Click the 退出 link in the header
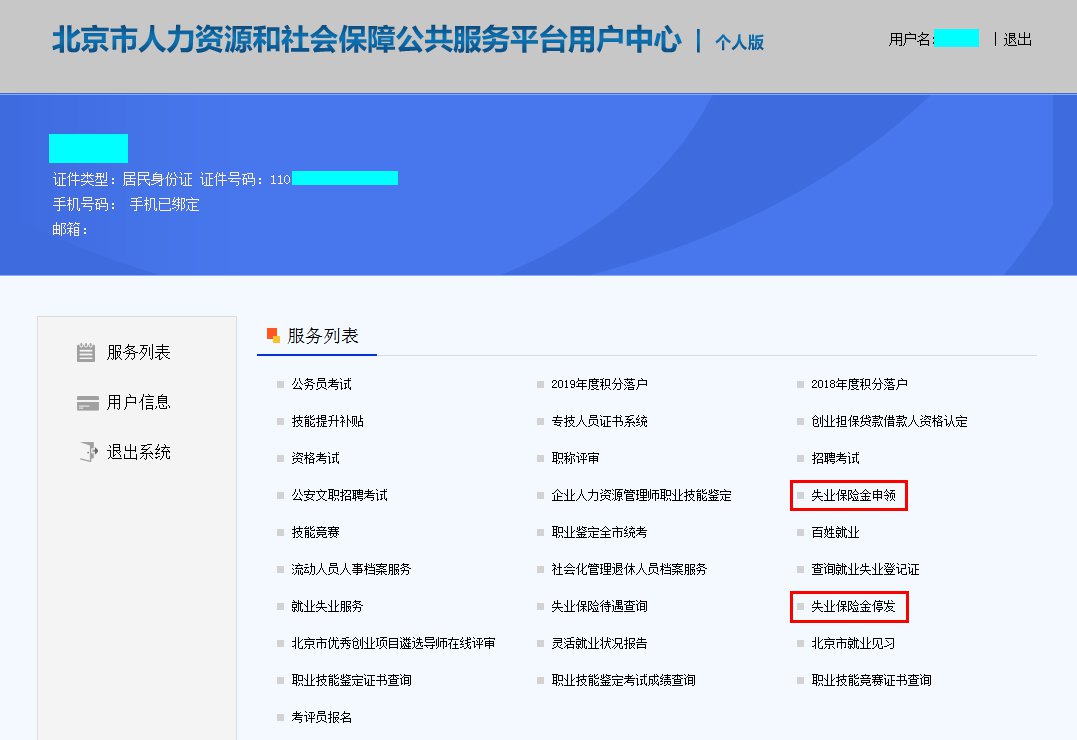The height and width of the screenshot is (740, 1077). (1017, 40)
